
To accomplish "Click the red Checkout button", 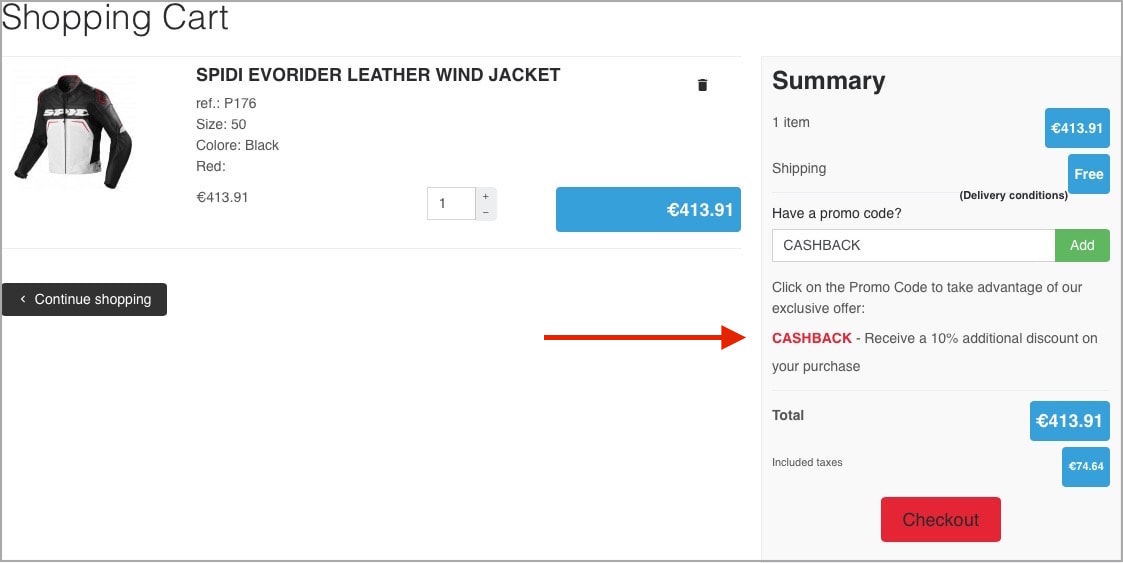I will pyautogui.click(x=940, y=519).
